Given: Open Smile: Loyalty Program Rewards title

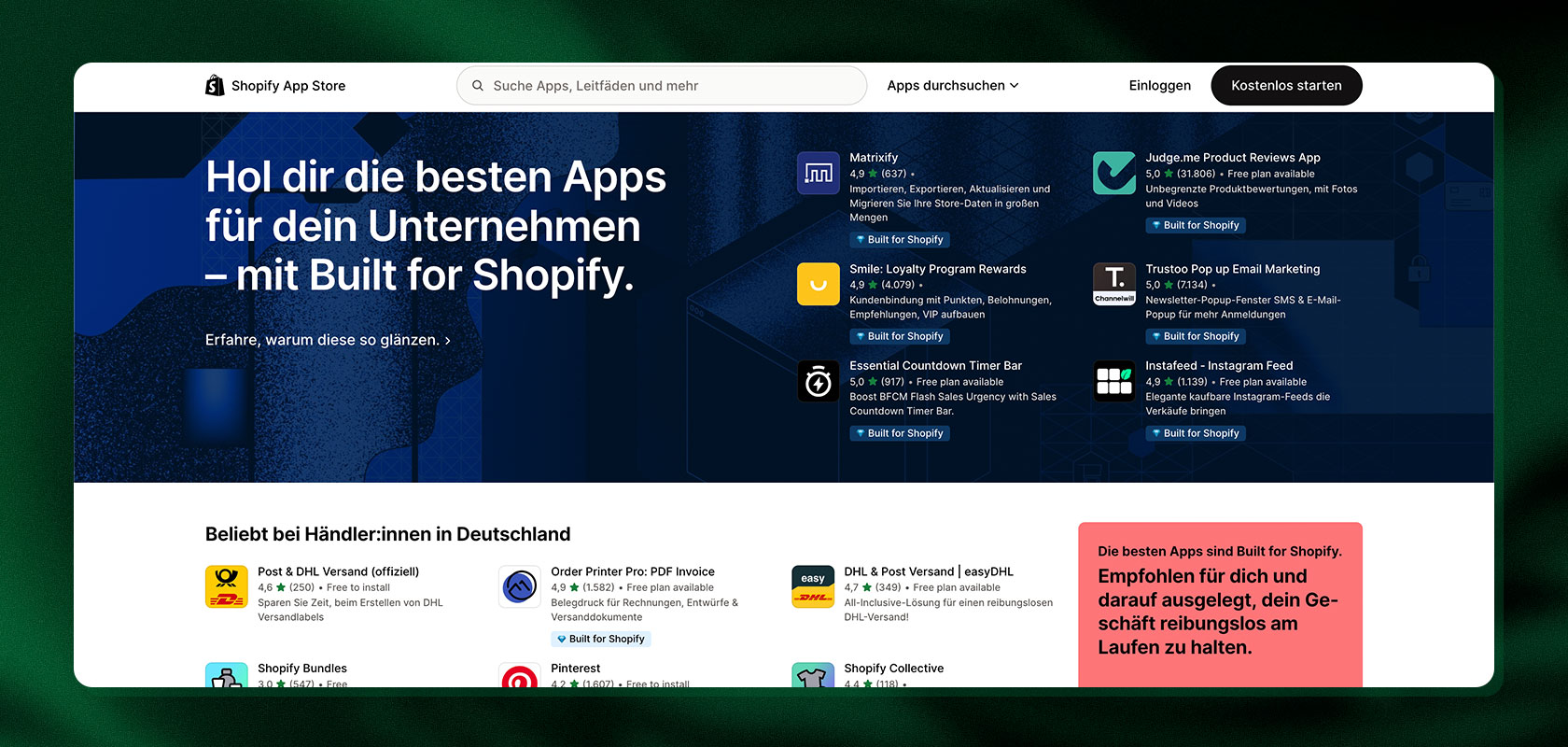Looking at the screenshot, I should click(x=938, y=269).
